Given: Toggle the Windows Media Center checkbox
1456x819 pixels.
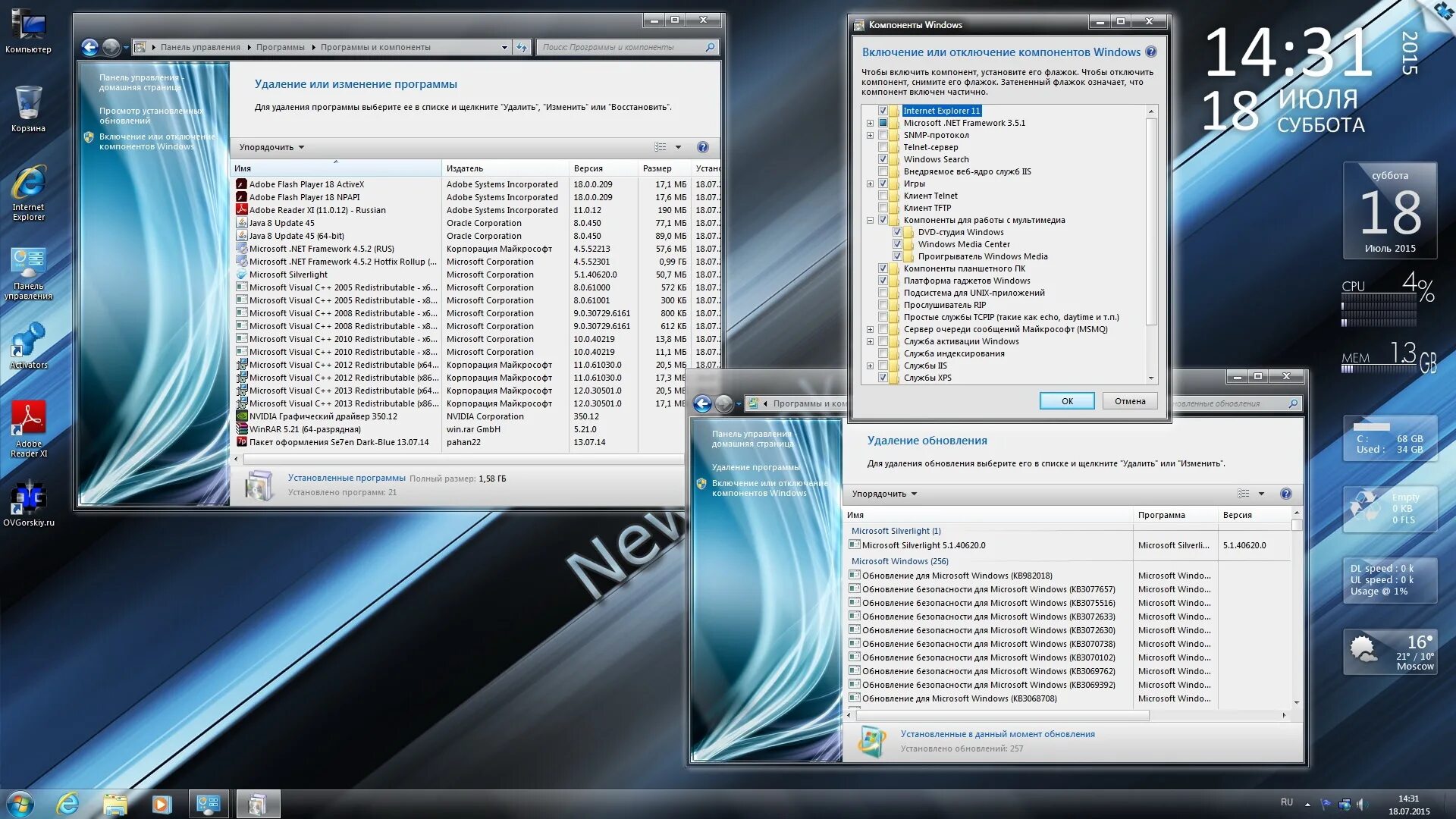Looking at the screenshot, I should click(x=897, y=244).
